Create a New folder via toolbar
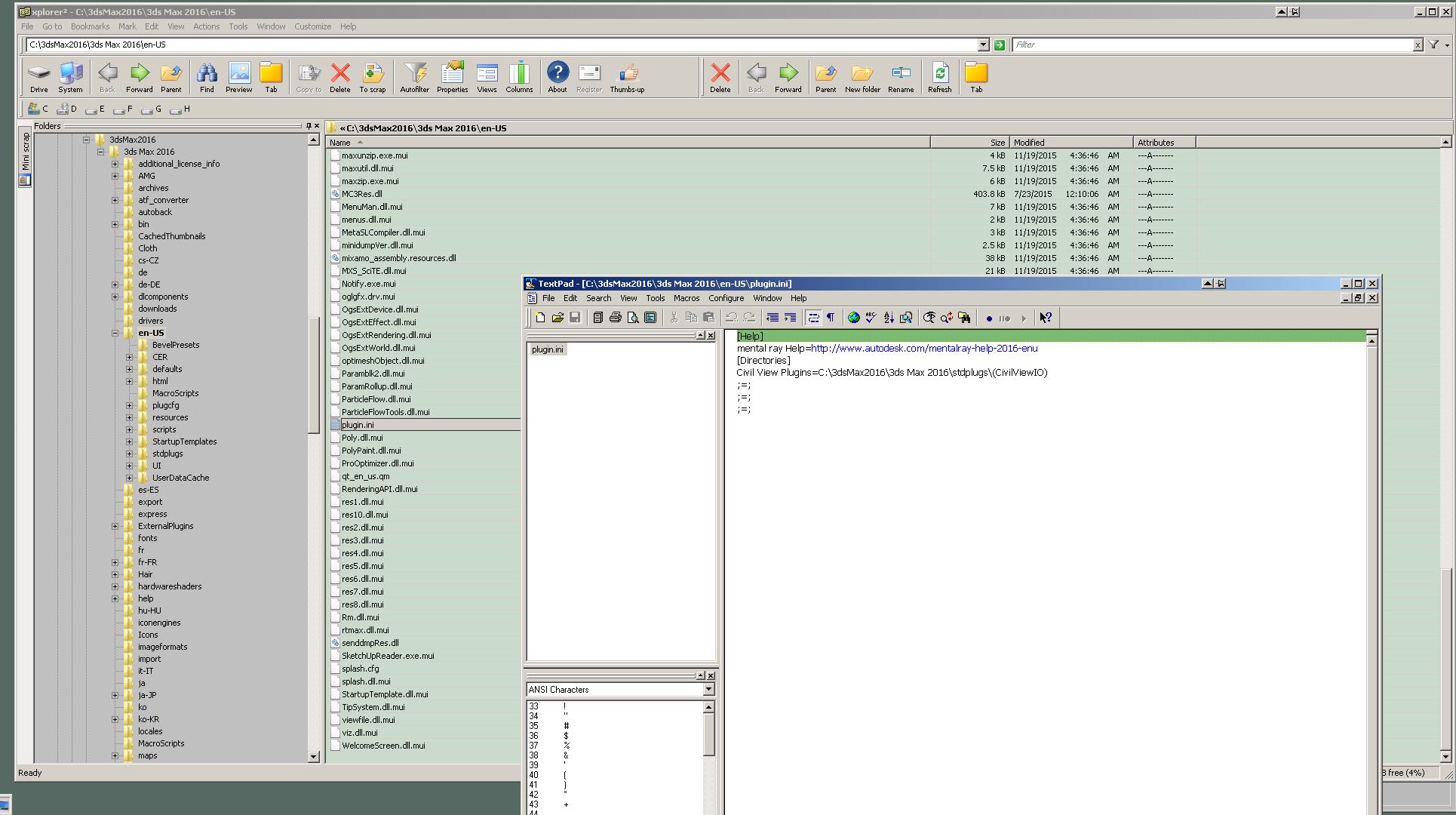 click(862, 78)
